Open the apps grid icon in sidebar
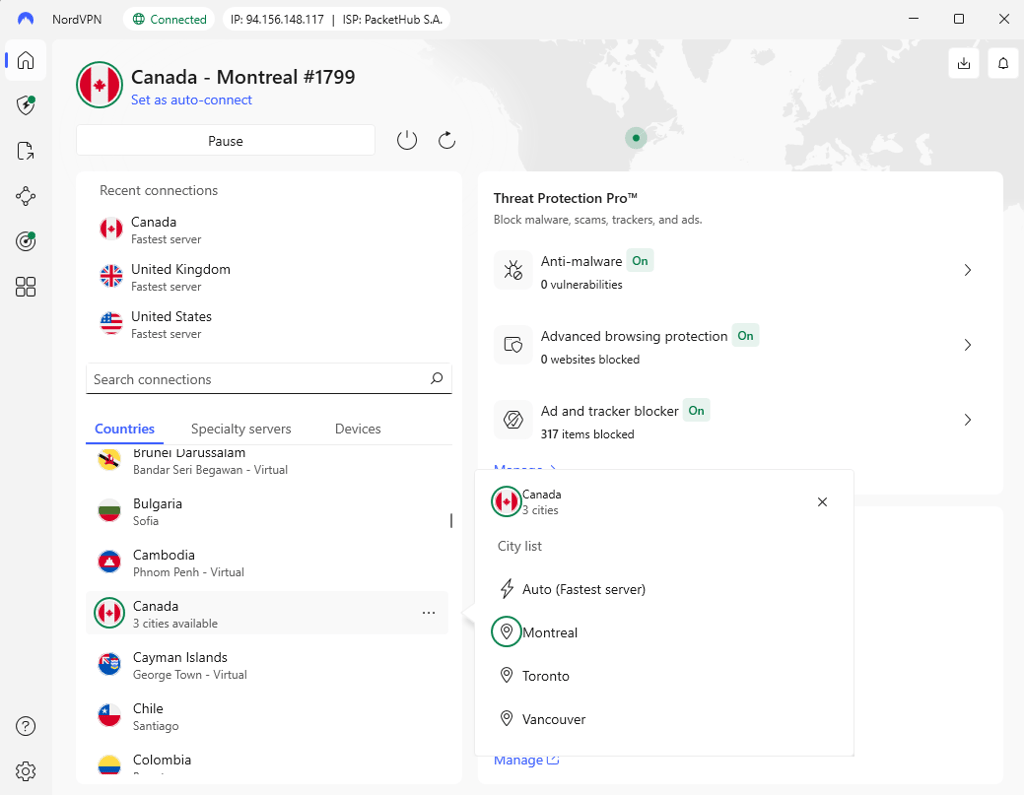This screenshot has width=1024, height=795. (x=25, y=287)
